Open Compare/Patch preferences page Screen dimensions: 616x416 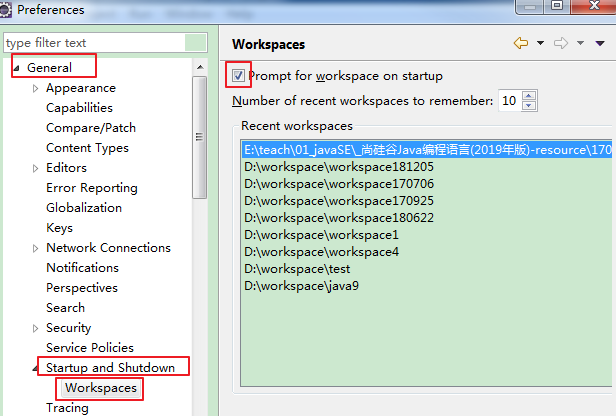(91, 128)
